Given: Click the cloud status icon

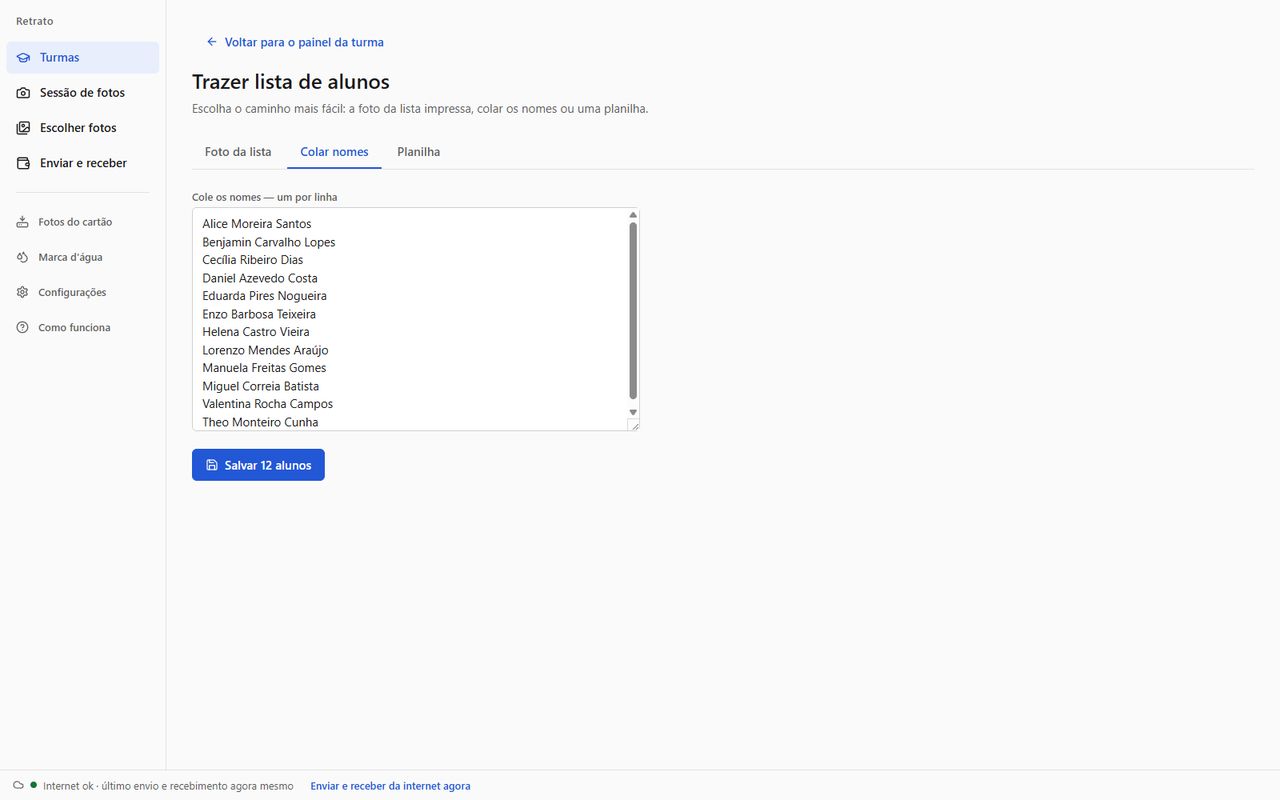Looking at the screenshot, I should (18, 786).
